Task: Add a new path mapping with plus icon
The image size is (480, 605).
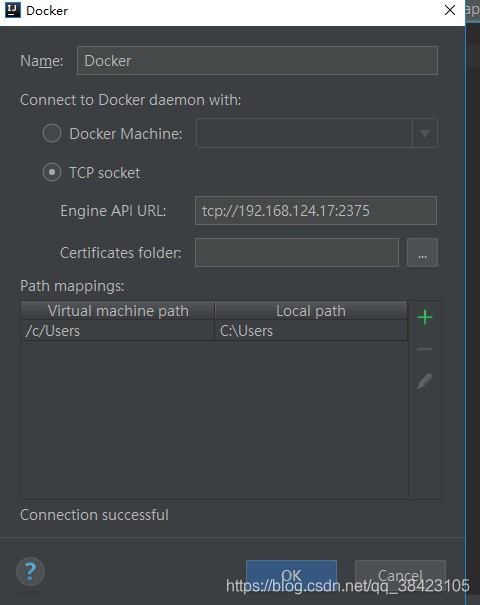Action: [x=425, y=318]
